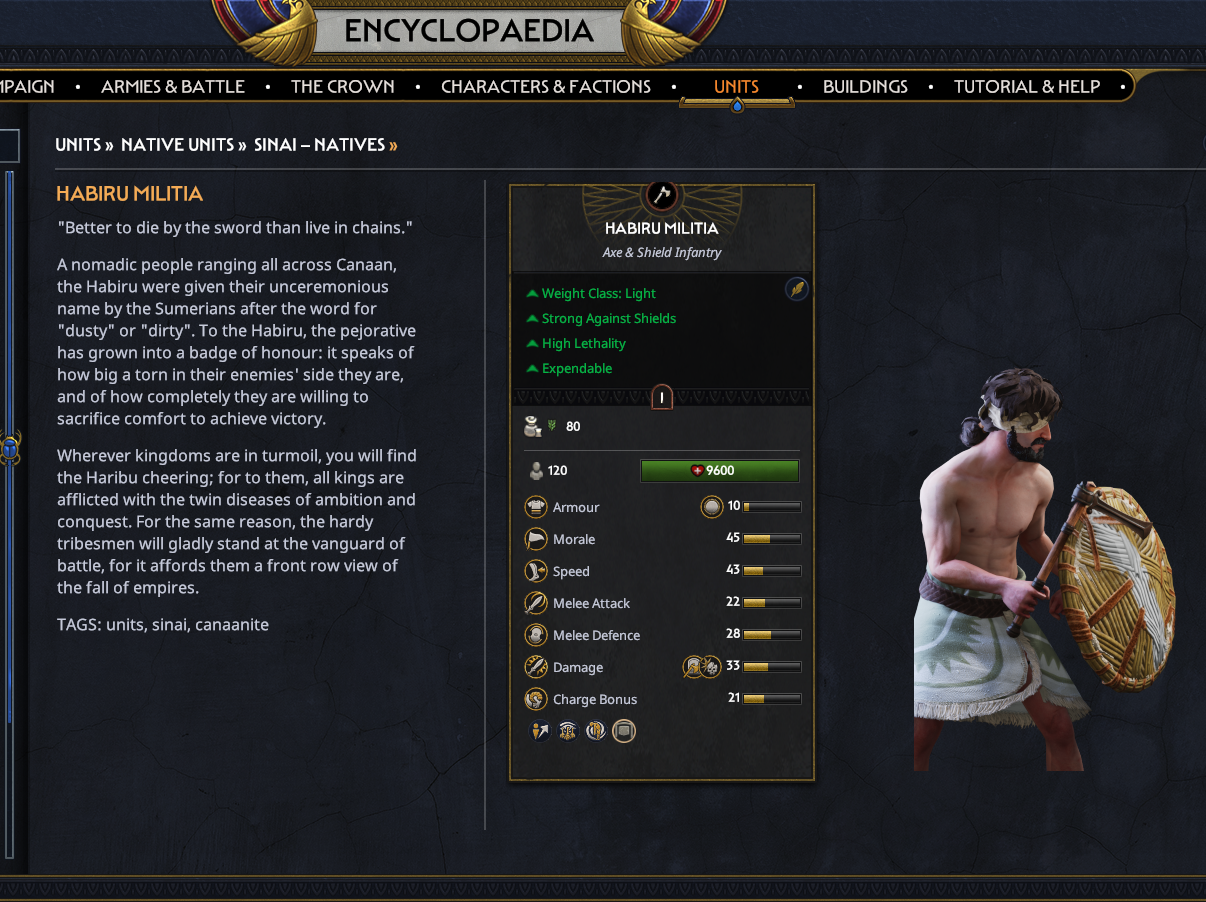This screenshot has height=902, width=1206.
Task: Open the Buildings tab
Action: 865,87
